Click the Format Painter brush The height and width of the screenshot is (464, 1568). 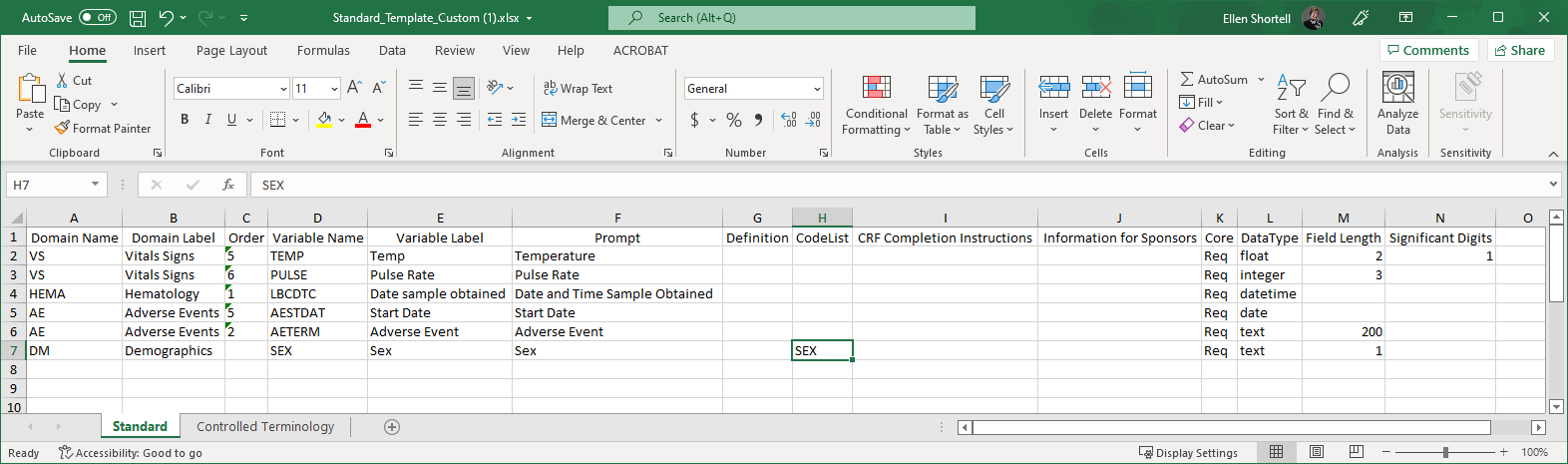coord(62,128)
